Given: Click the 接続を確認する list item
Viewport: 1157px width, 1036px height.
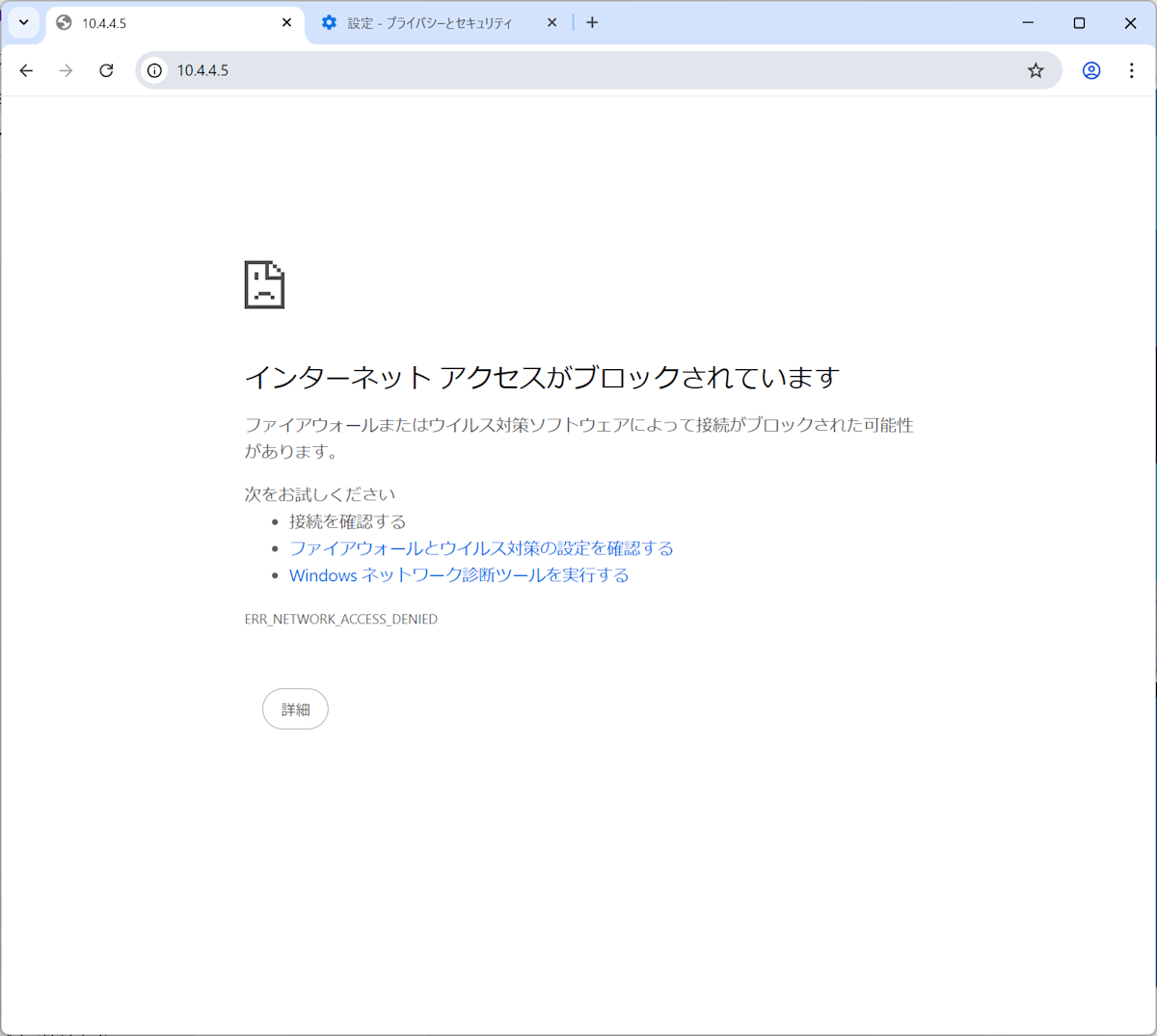Looking at the screenshot, I should click(347, 521).
